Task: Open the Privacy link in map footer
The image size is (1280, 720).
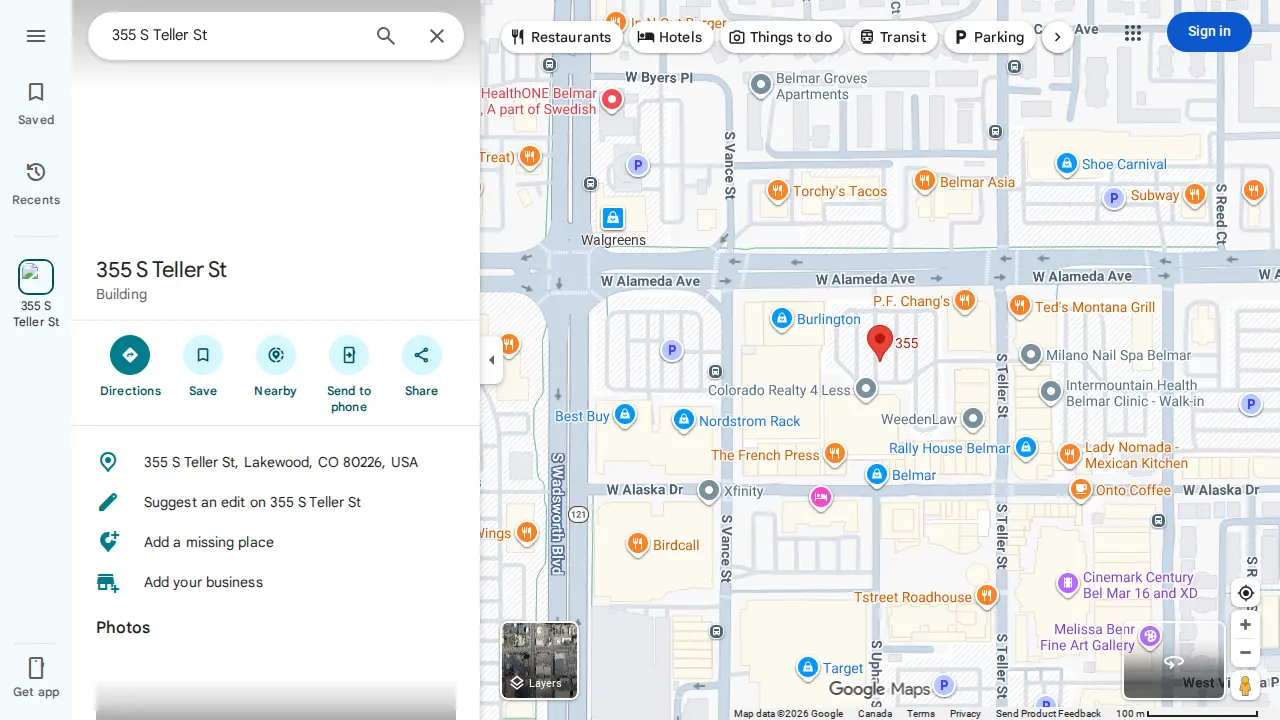Action: point(965,713)
